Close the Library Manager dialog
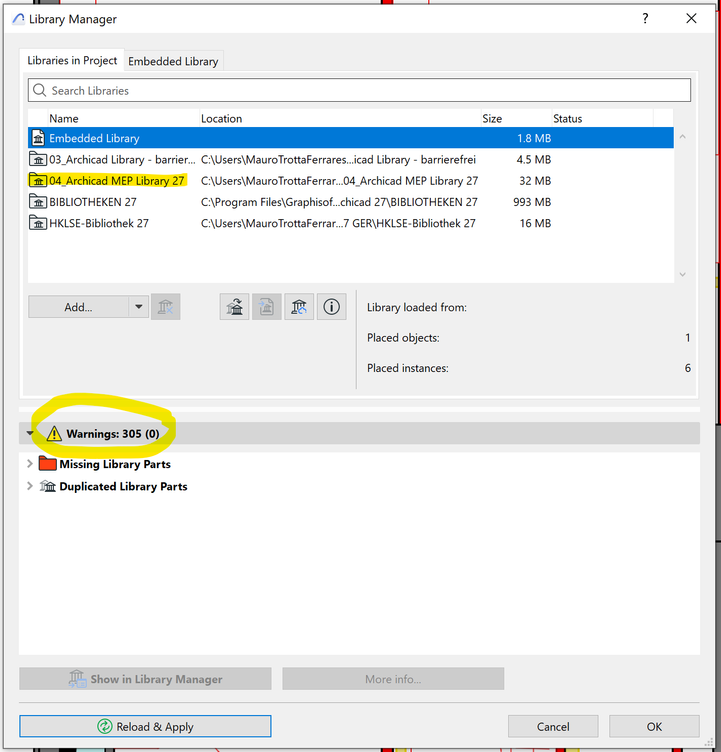Screen dimensions: 721x752 691,18
